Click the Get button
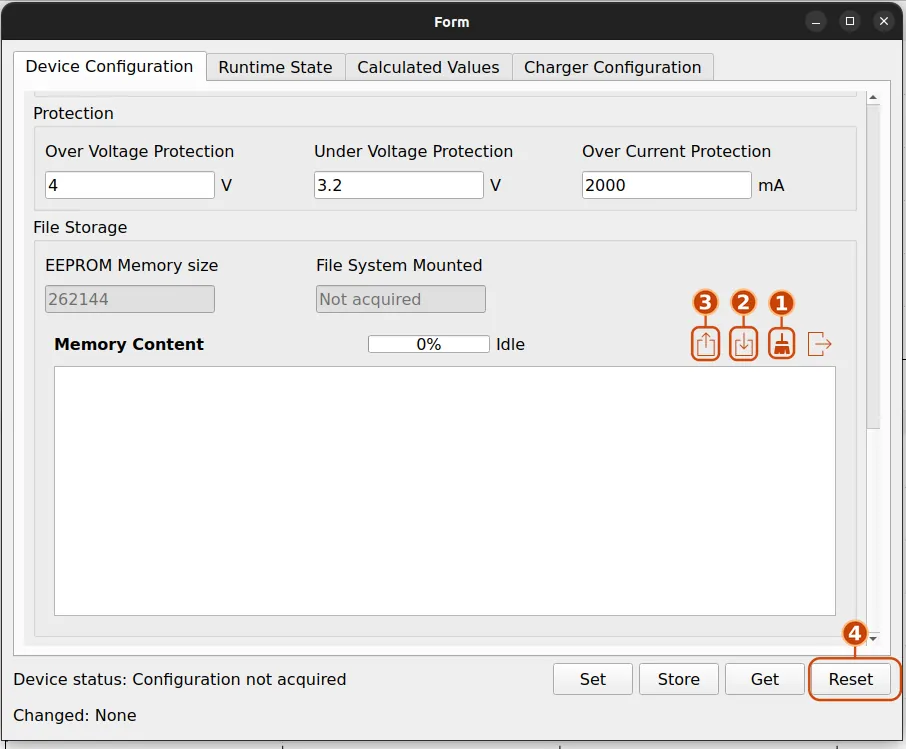This screenshot has height=749, width=906. pyautogui.click(x=765, y=679)
